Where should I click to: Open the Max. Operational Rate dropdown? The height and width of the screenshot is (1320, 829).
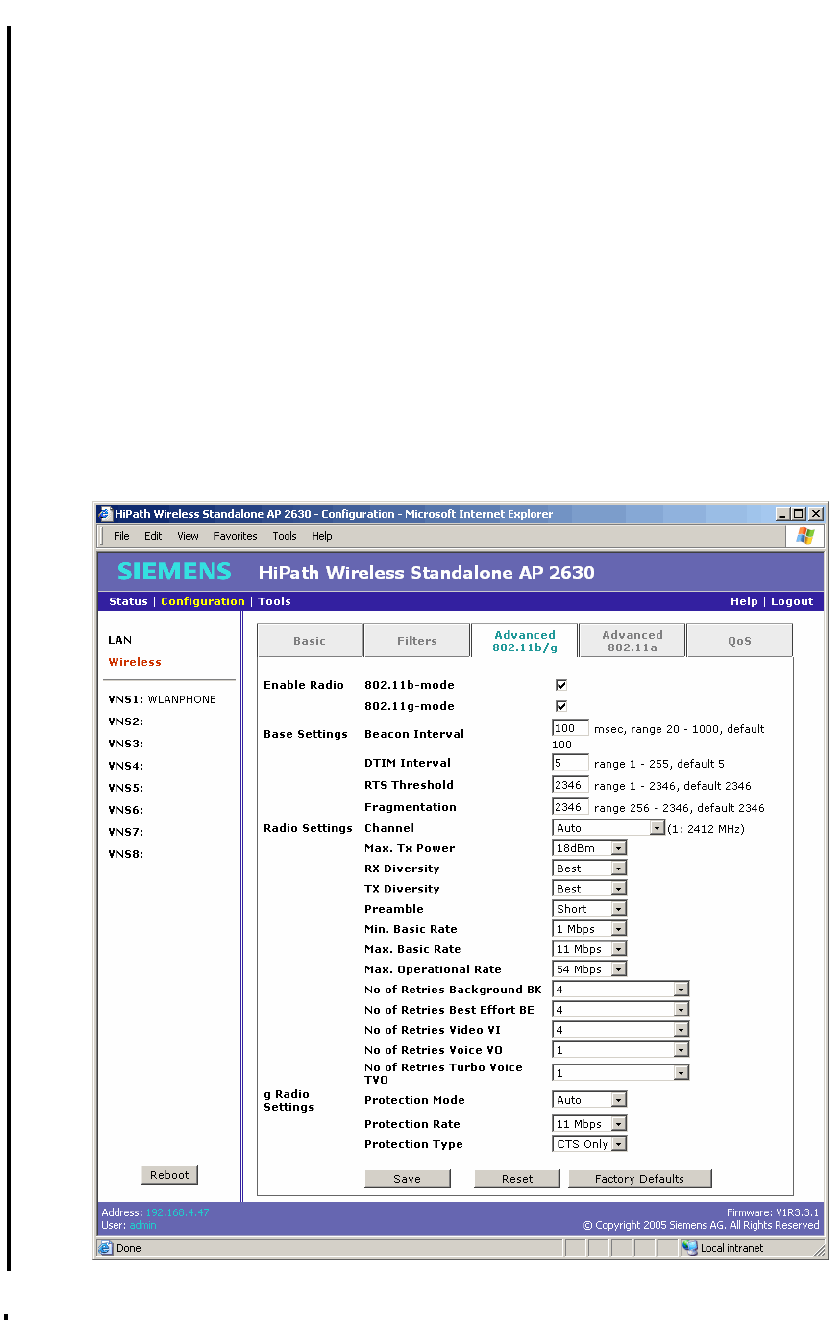pos(590,969)
